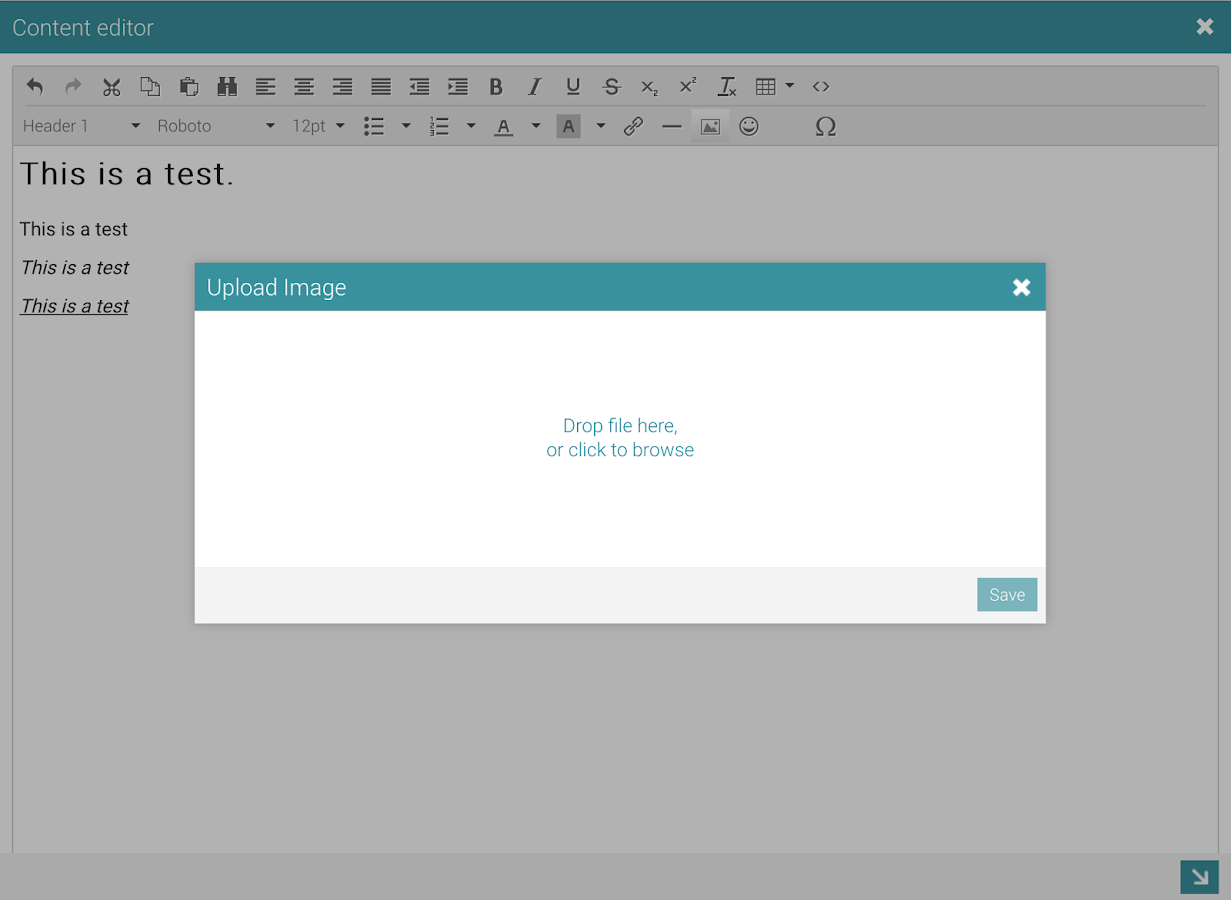Toggle italic text style
This screenshot has width=1231, height=900.
click(x=534, y=87)
